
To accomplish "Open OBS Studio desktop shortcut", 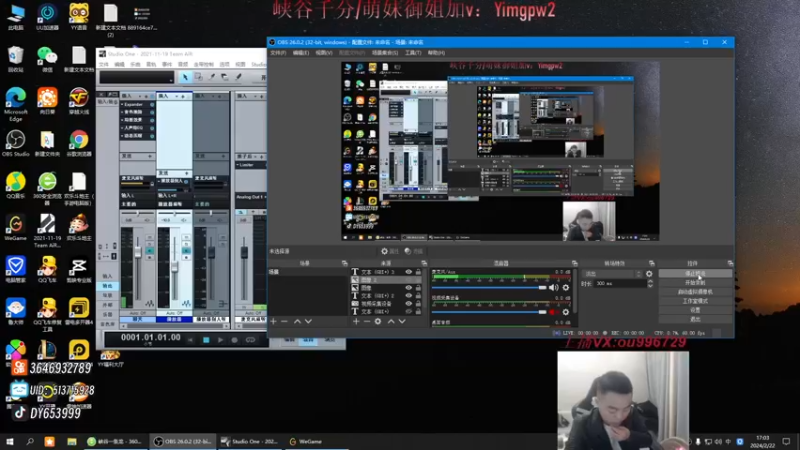I will pos(15,143).
